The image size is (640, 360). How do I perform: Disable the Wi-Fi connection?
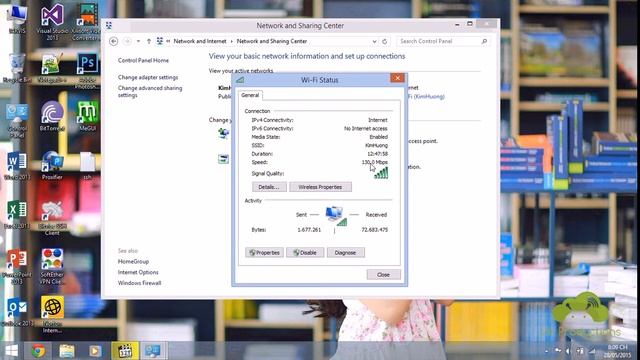click(x=305, y=253)
